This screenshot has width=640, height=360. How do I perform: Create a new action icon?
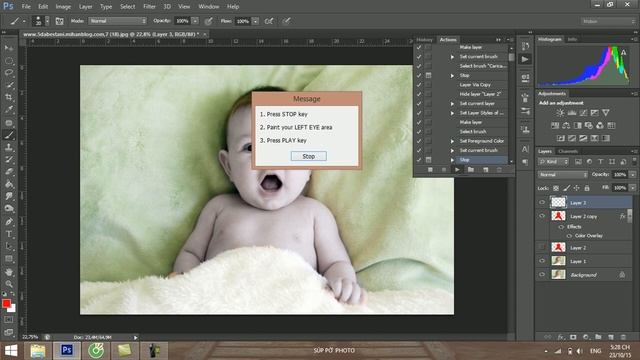[x=485, y=169]
